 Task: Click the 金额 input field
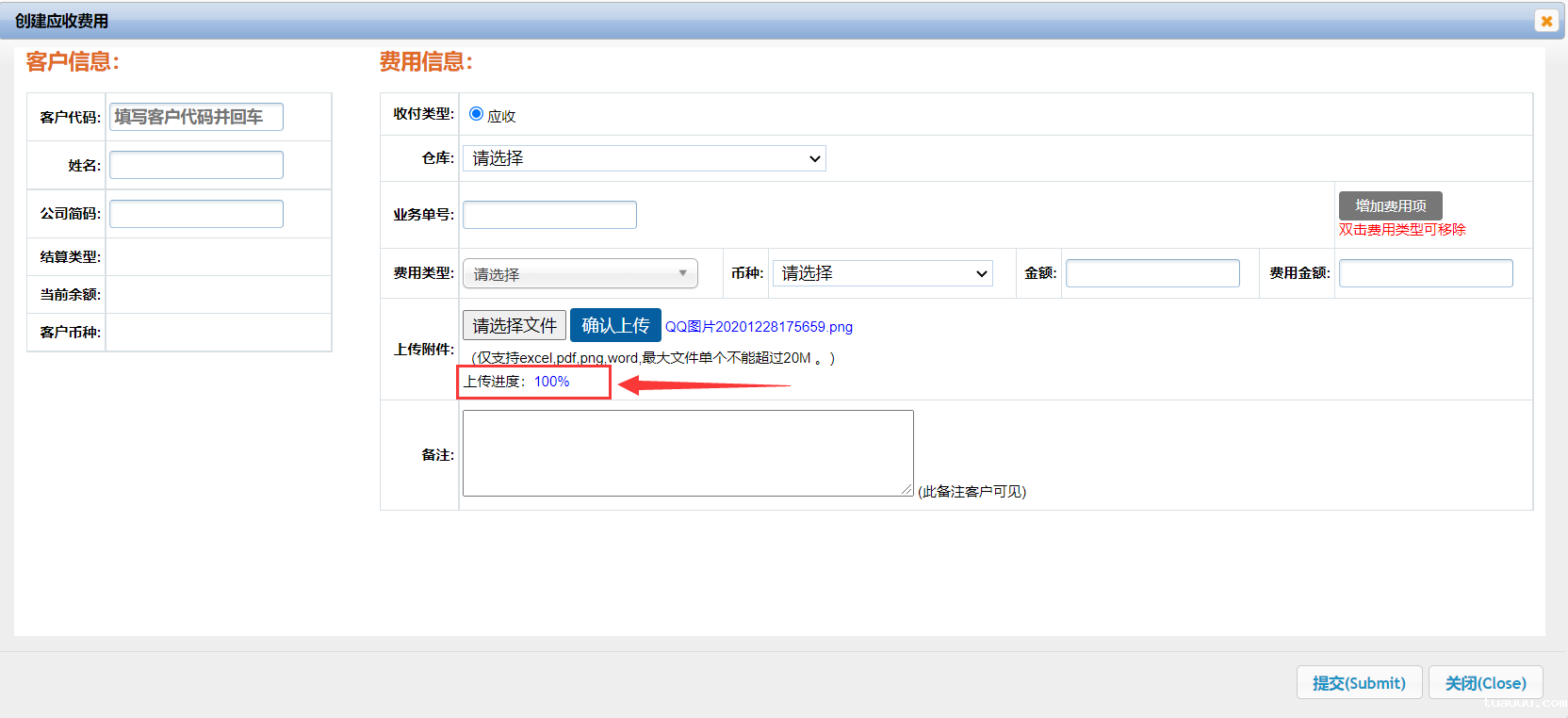click(1152, 273)
